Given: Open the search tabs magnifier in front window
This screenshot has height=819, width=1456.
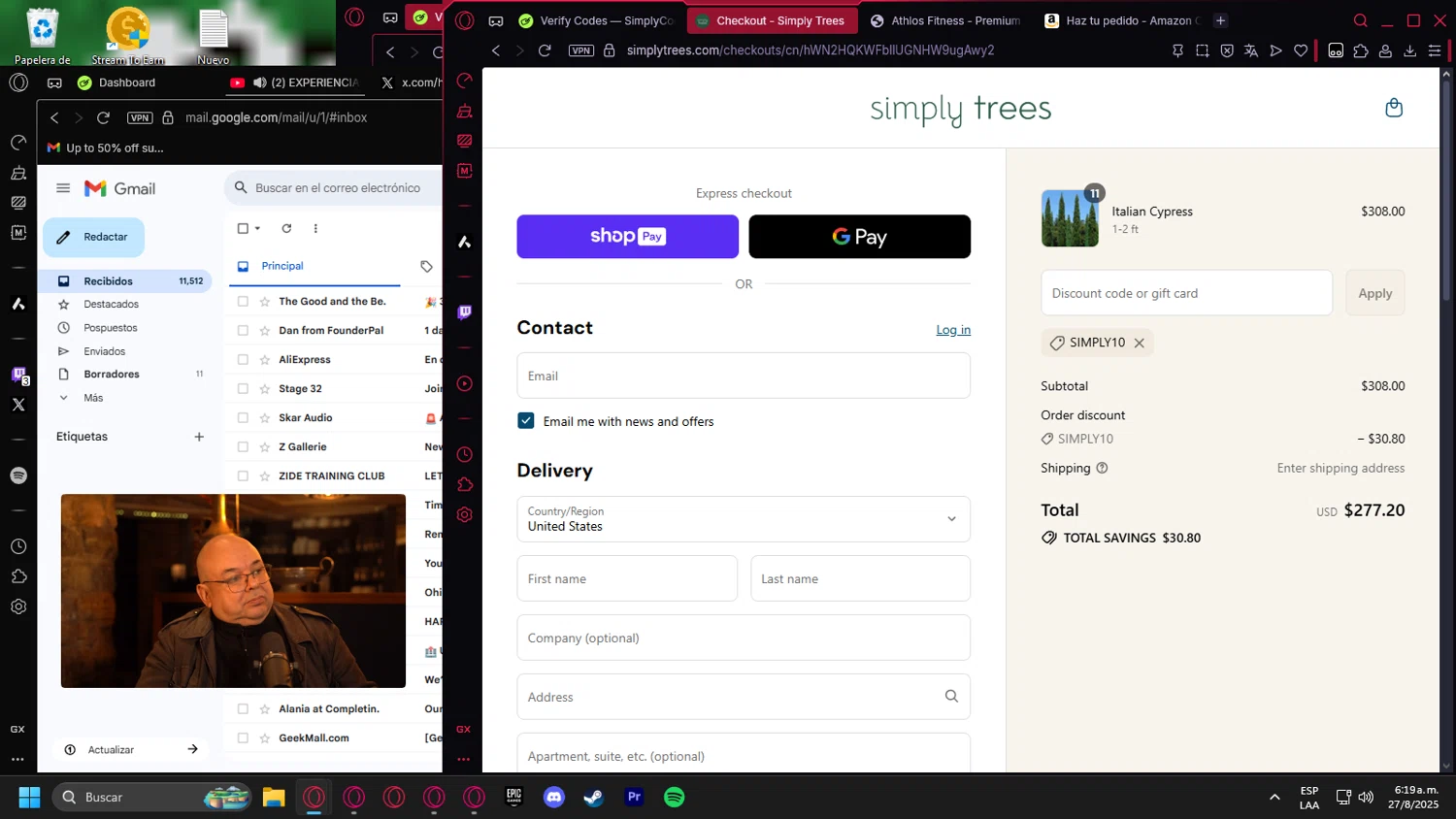Looking at the screenshot, I should coord(1361,20).
